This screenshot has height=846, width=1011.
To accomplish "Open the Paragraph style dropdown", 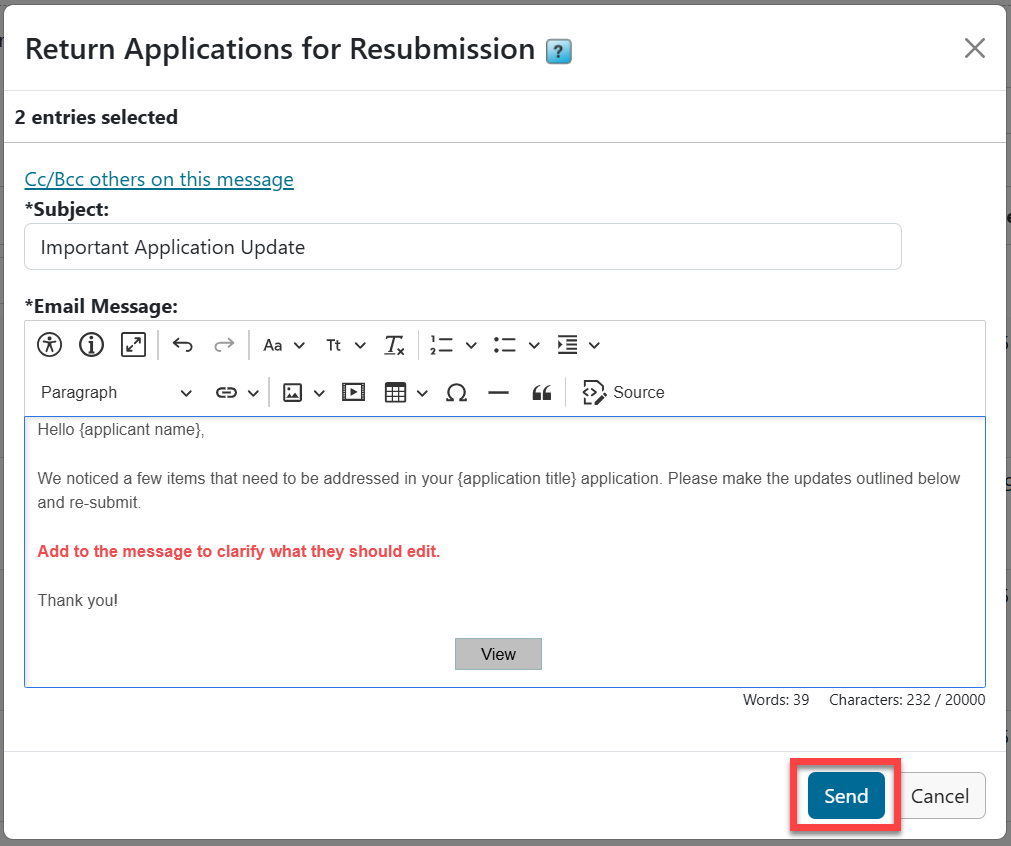I will (x=116, y=393).
